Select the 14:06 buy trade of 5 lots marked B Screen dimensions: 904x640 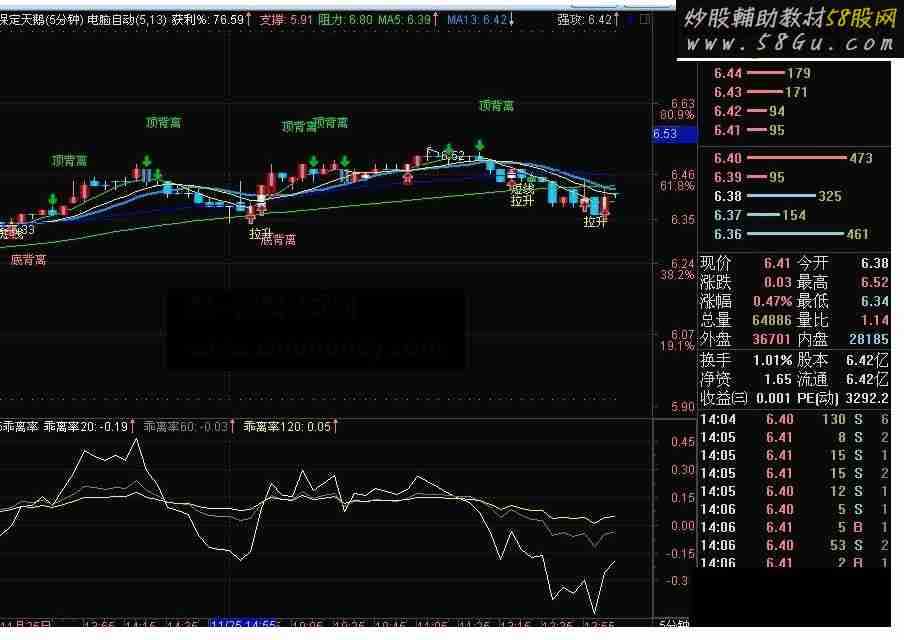(794, 528)
